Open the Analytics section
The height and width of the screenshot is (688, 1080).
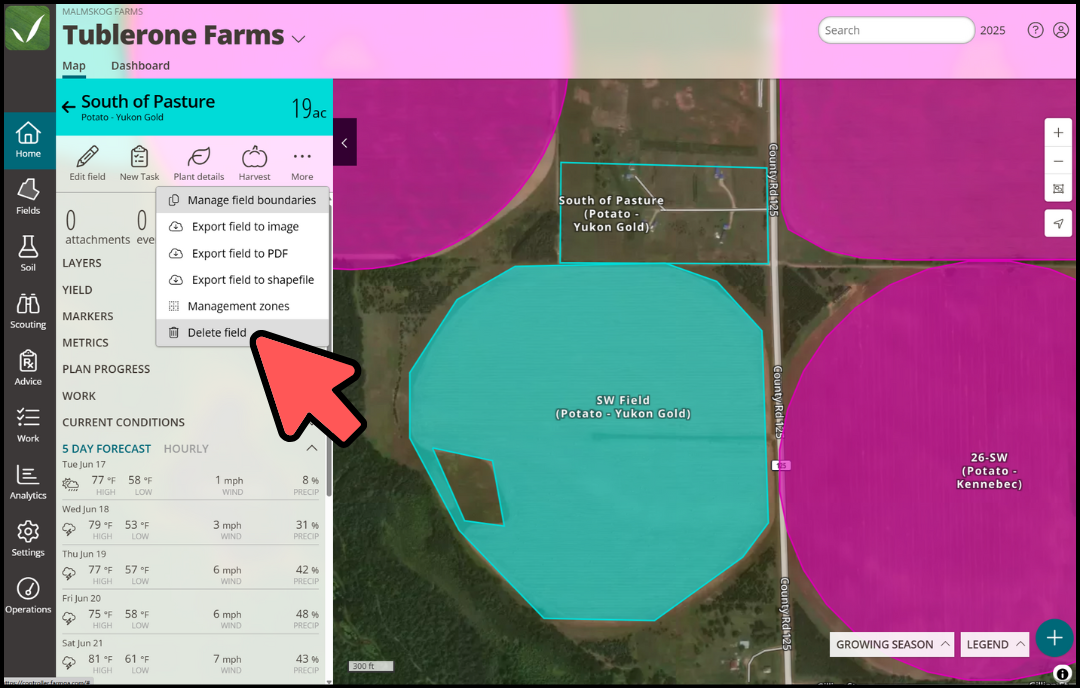pyautogui.click(x=28, y=482)
